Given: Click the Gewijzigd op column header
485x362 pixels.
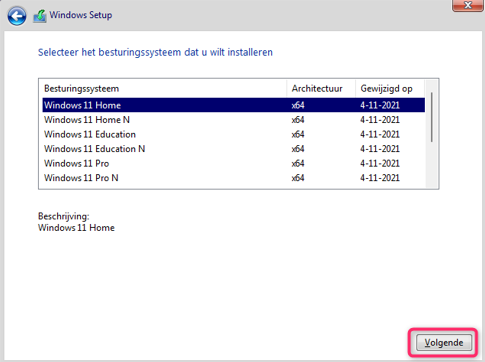Looking at the screenshot, I should click(x=390, y=89).
